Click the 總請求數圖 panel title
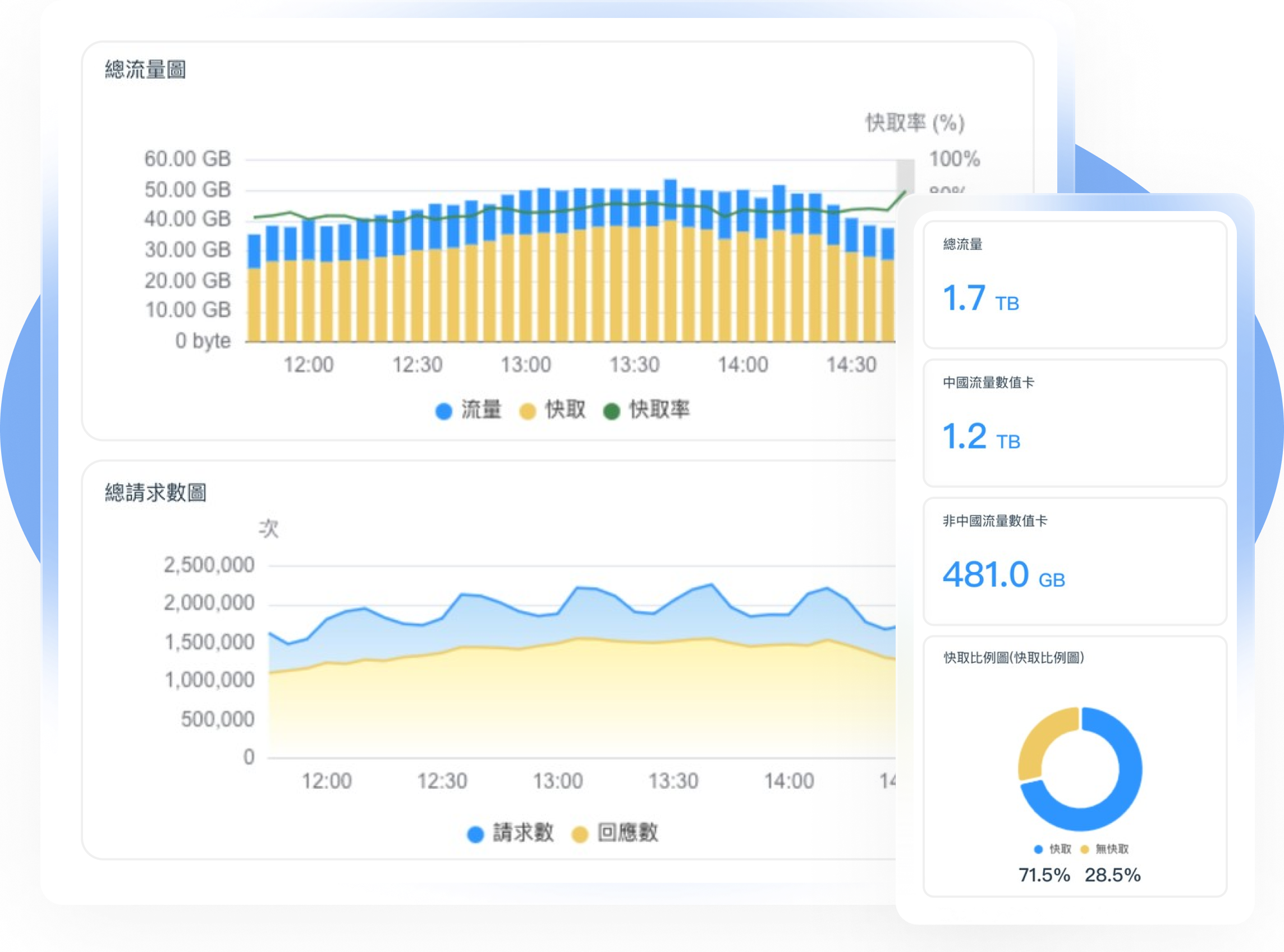 (x=155, y=493)
